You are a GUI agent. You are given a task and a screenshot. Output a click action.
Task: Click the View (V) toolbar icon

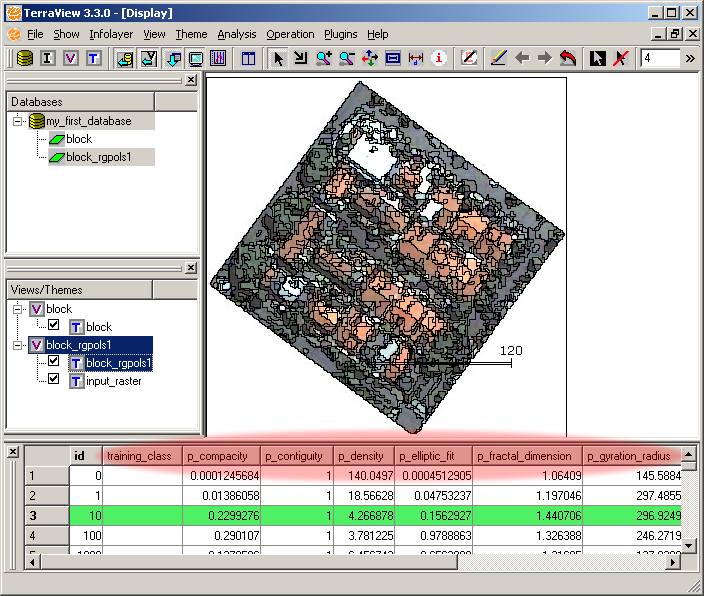point(70,59)
